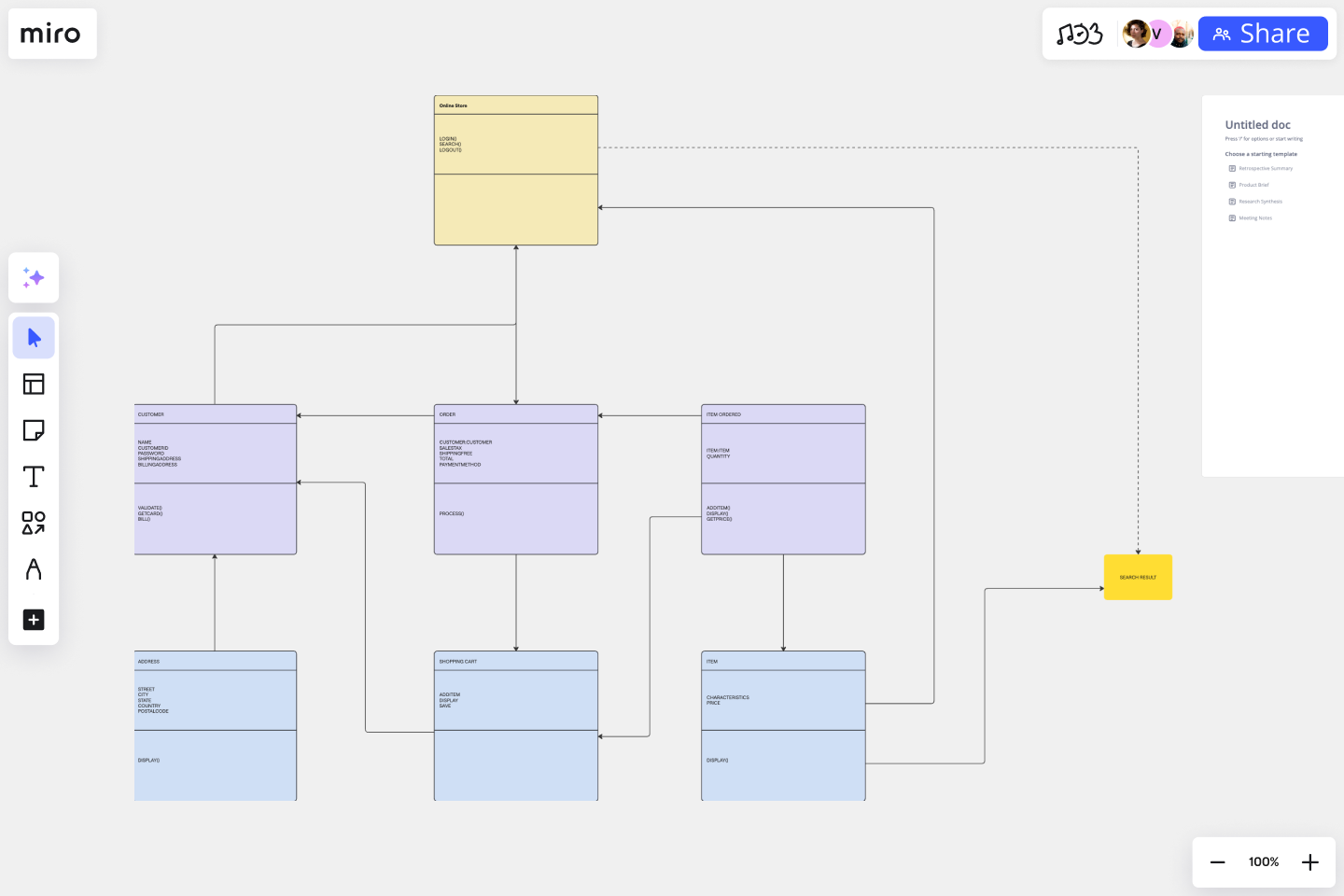Select the yellow SEARCH RESULT shape
Viewport: 1344px width, 896px height.
pos(1138,577)
